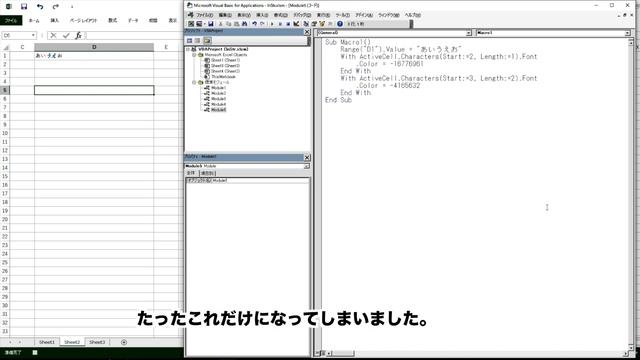The width and height of the screenshot is (640, 360).
Task: Click the select-all corner of the Excel grid
Action: coord(5,47)
